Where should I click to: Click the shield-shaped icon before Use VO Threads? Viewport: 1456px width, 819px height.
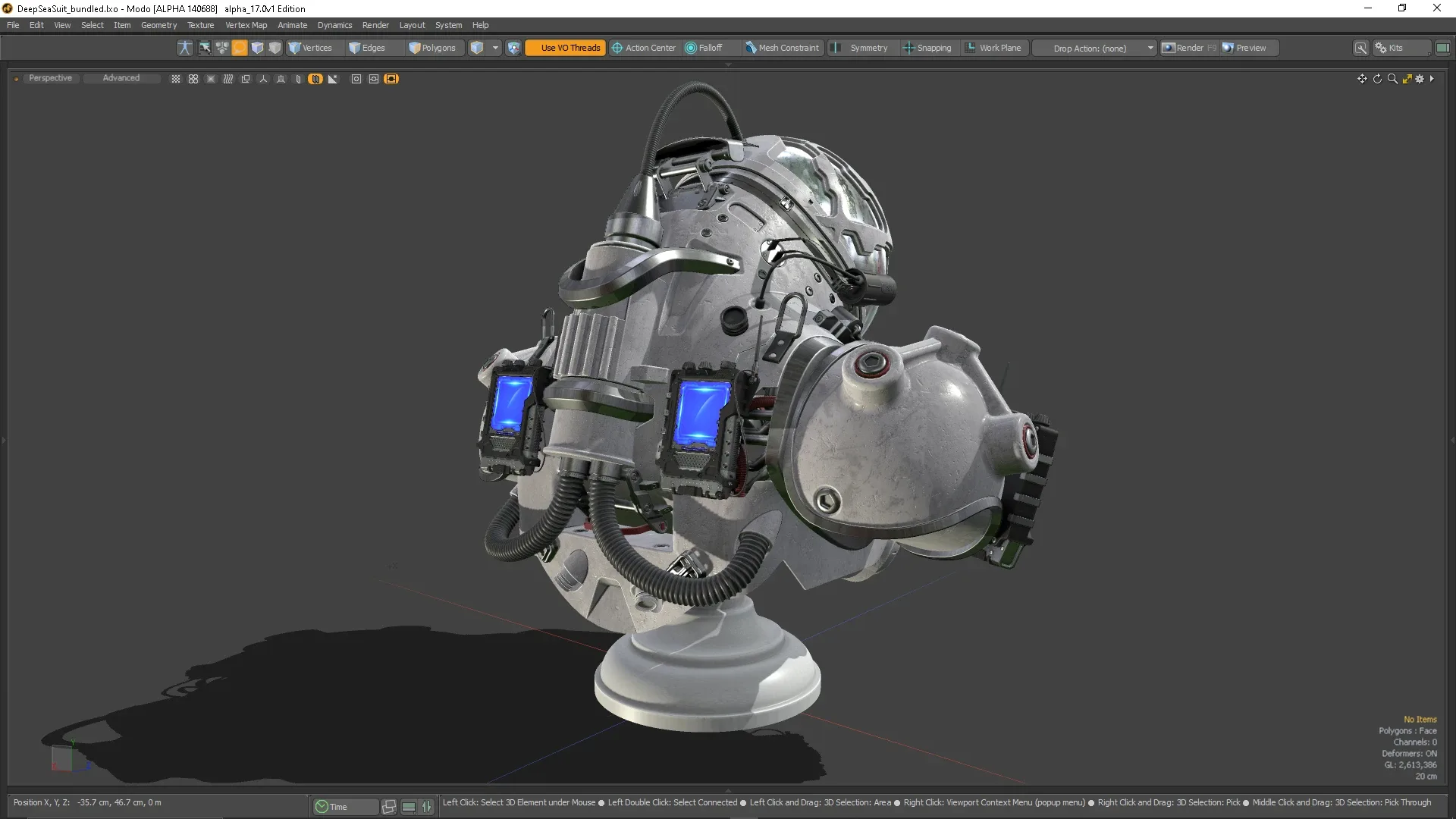(513, 48)
